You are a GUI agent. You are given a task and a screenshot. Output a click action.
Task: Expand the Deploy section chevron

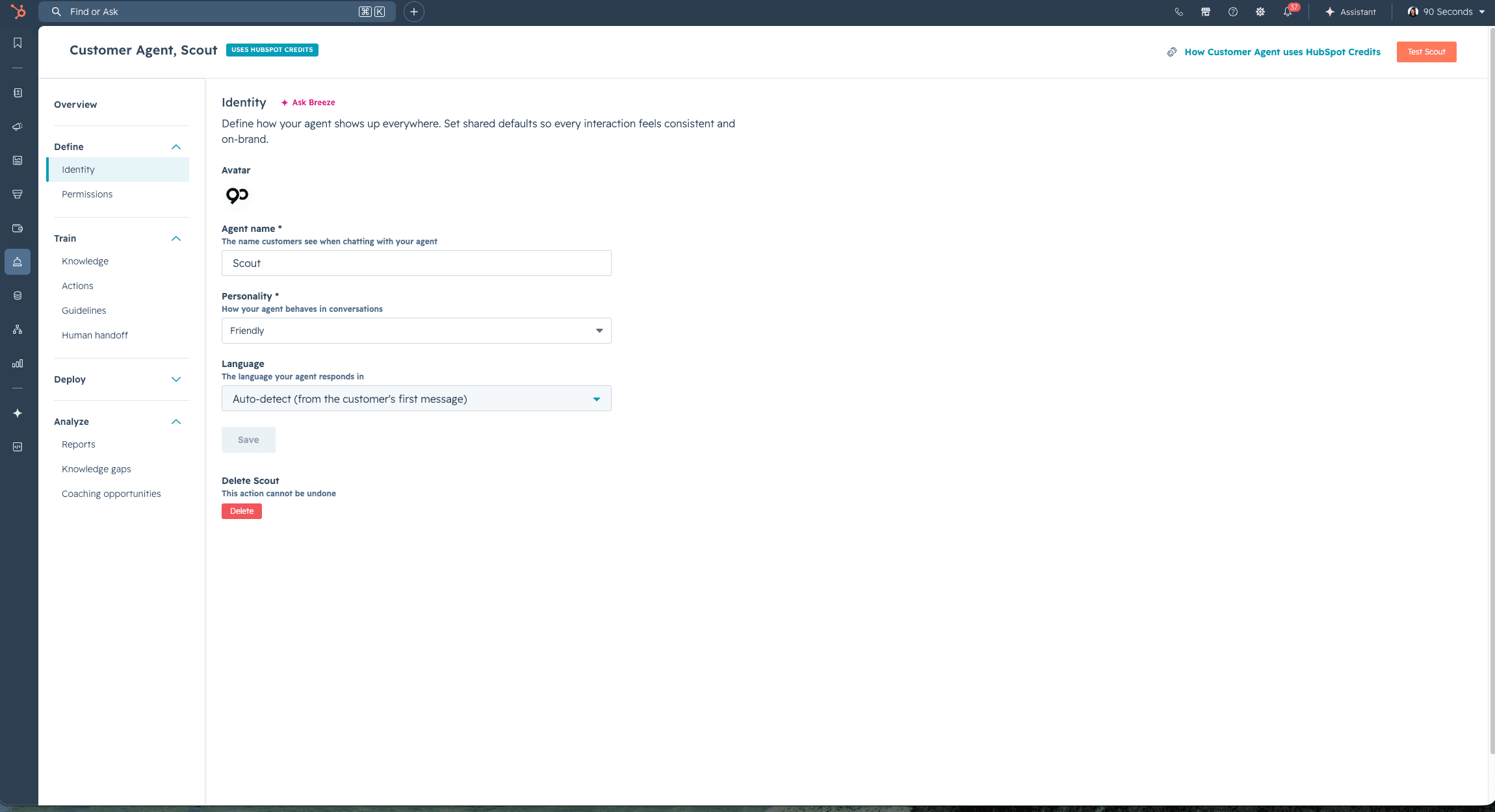coord(176,379)
